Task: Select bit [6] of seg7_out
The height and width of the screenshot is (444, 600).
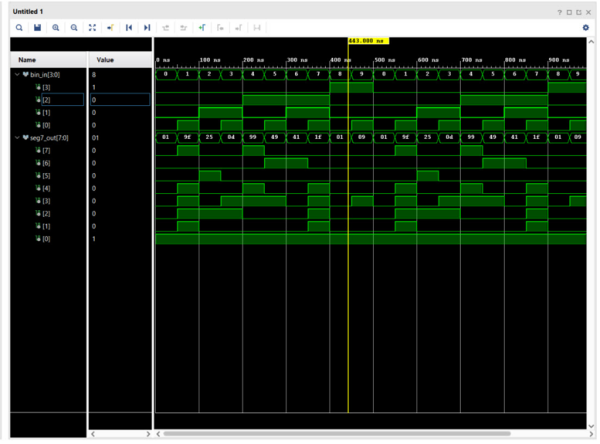Action: pyautogui.click(x=46, y=163)
